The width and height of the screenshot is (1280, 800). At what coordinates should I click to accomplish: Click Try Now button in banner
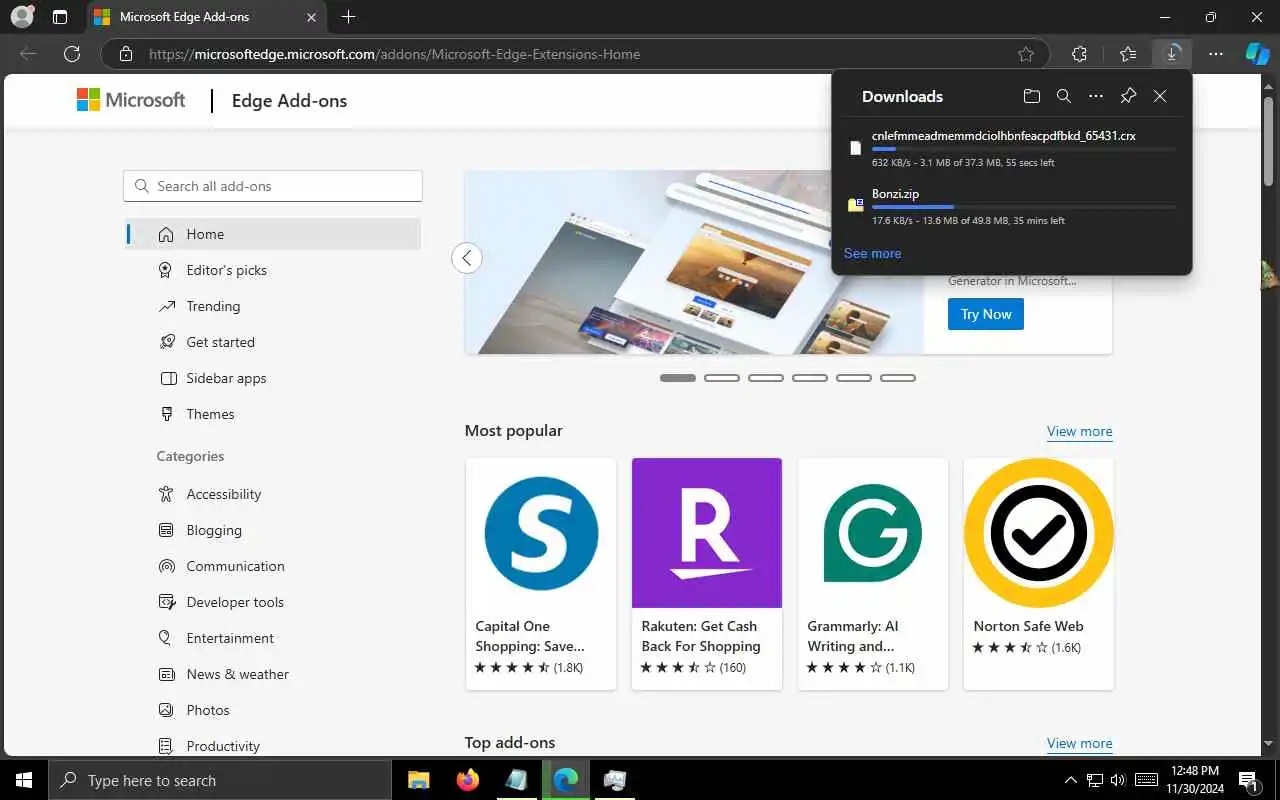[986, 314]
